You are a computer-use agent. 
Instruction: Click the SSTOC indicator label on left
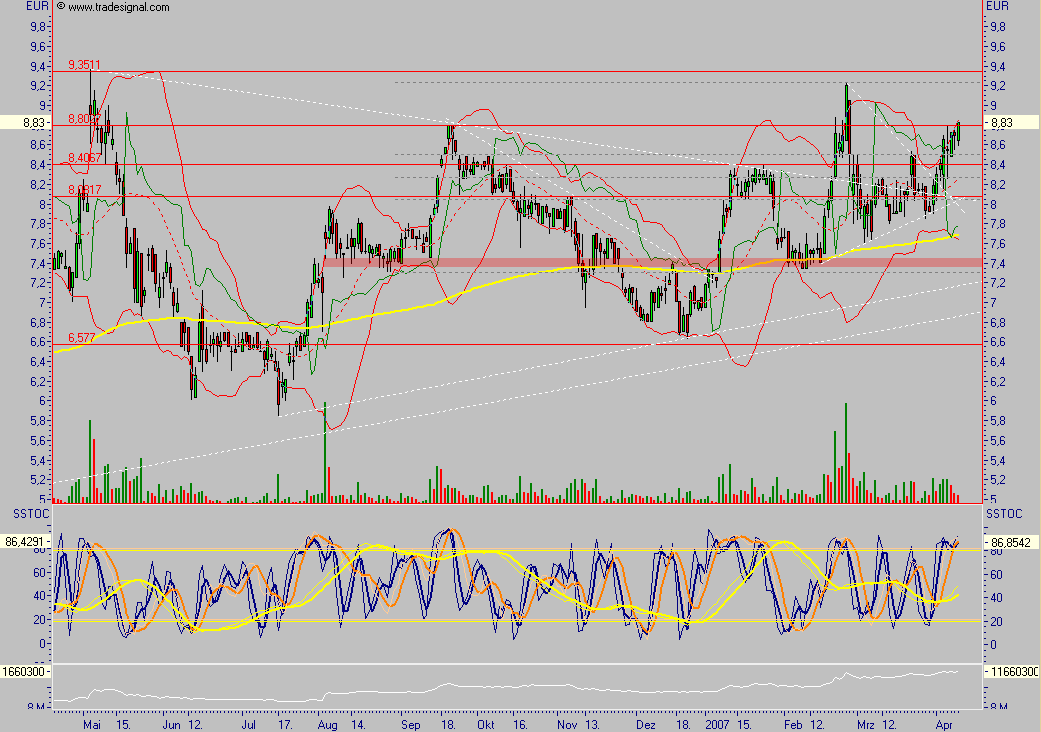(31, 514)
